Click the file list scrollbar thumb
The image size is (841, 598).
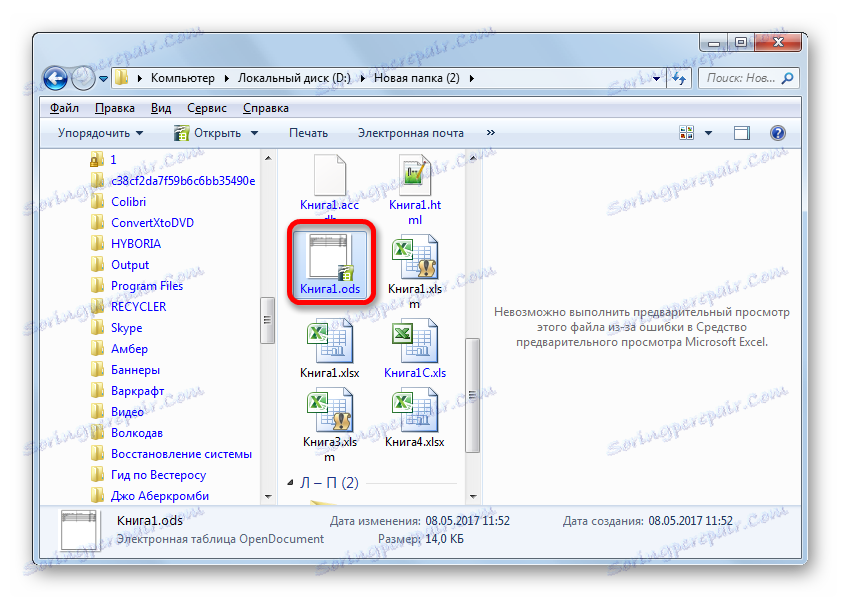tap(472, 395)
